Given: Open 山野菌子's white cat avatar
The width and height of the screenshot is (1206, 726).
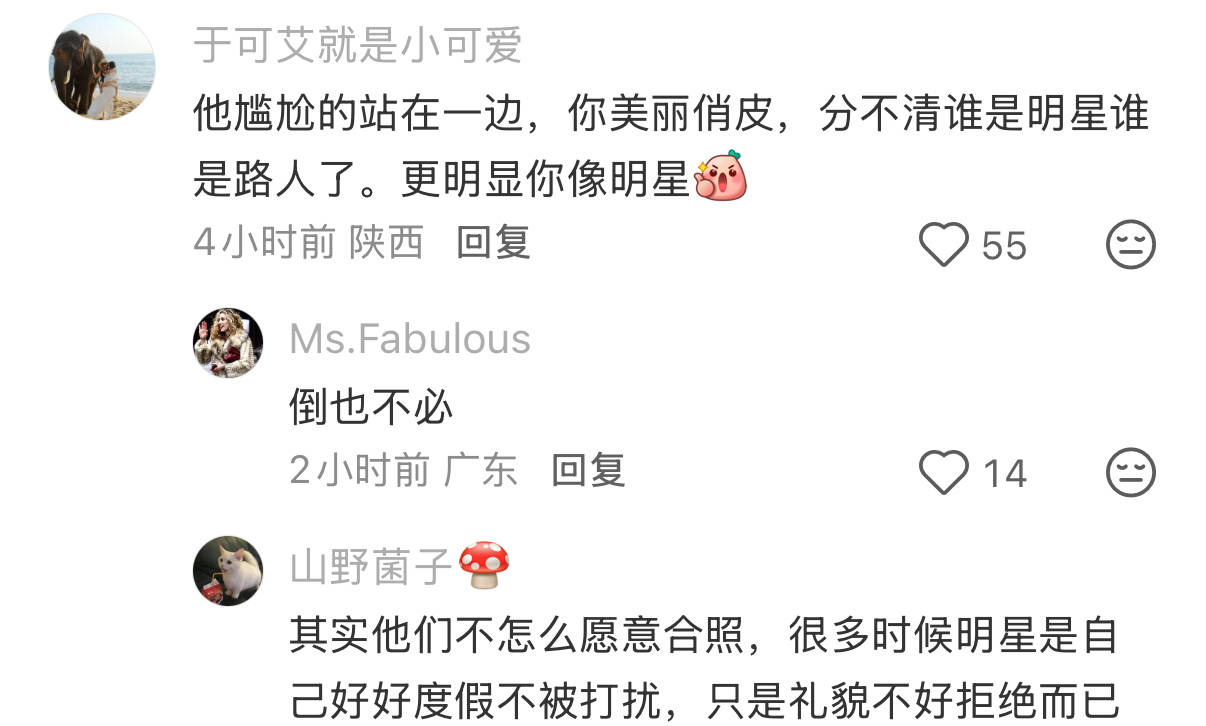Looking at the screenshot, I should tap(228, 570).
